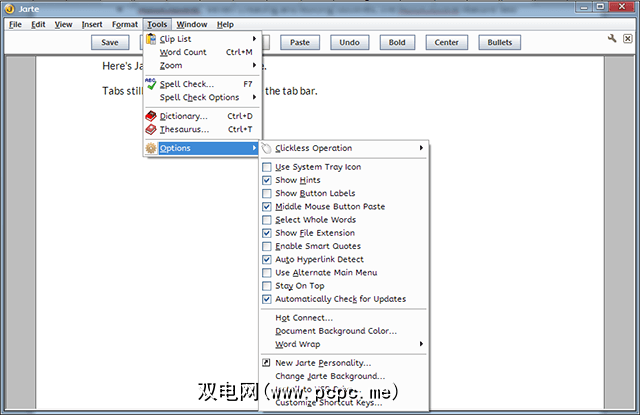The height and width of the screenshot is (415, 640).
Task: Uncheck Show Hints option
Action: point(267,180)
